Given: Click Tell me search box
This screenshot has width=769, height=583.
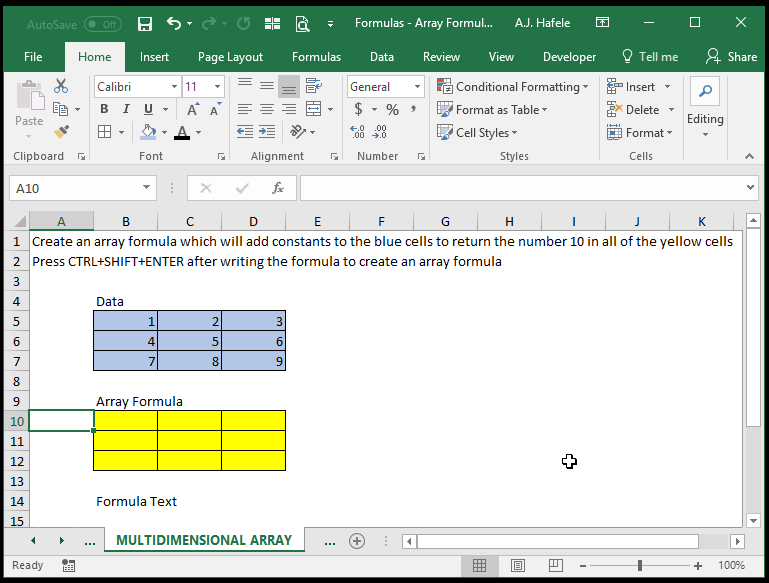Looking at the screenshot, I should tap(650, 57).
